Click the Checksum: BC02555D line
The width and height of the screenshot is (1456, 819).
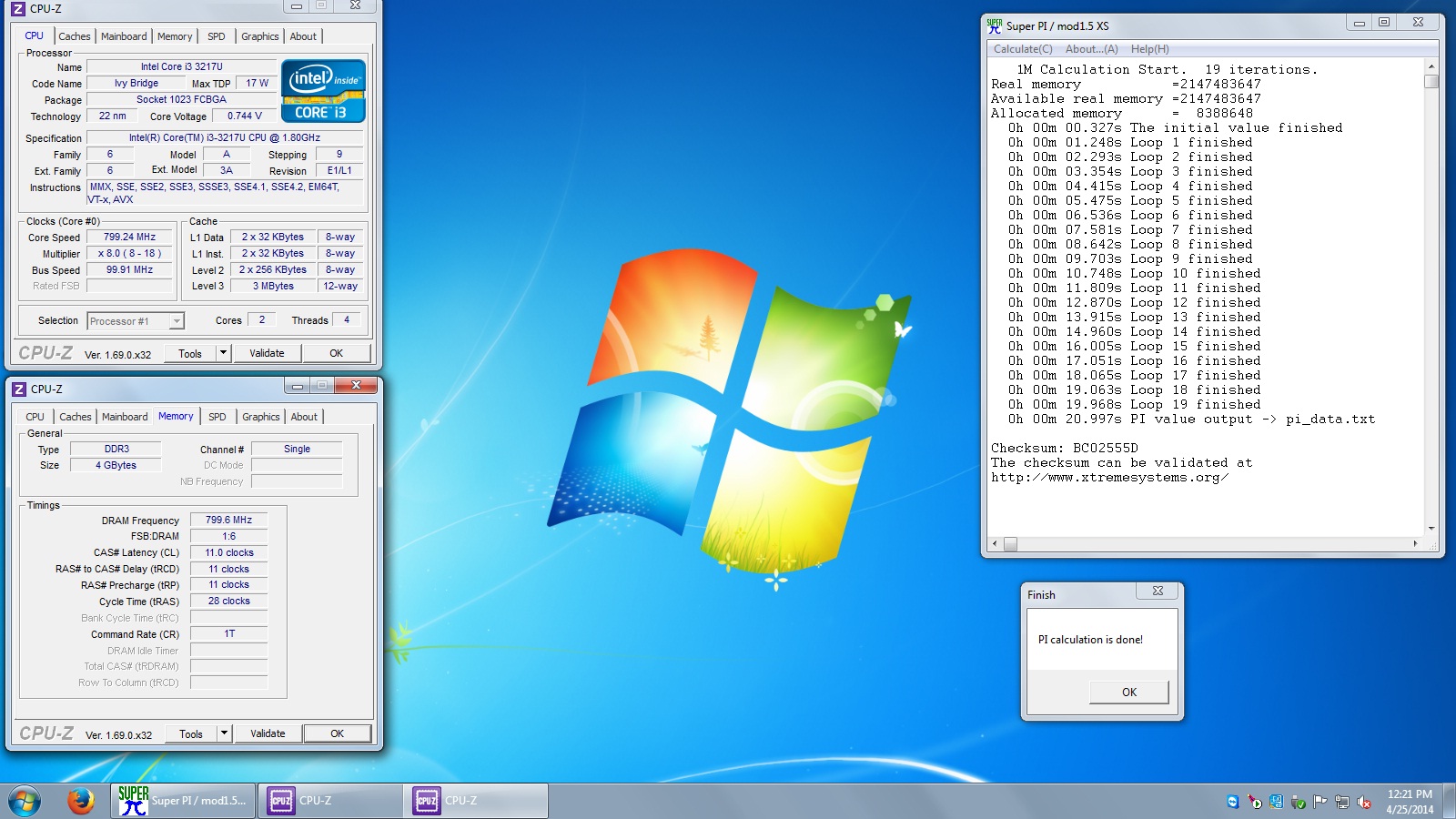pos(1064,448)
